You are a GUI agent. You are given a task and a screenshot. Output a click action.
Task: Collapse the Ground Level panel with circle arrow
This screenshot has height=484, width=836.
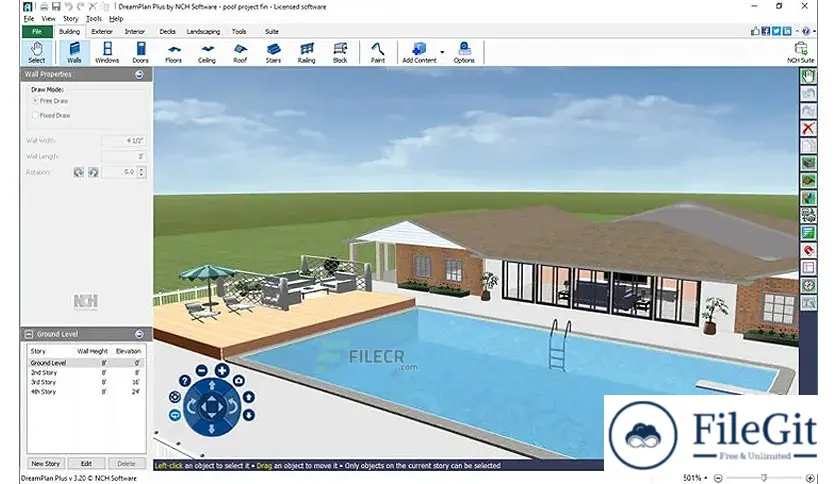click(139, 334)
